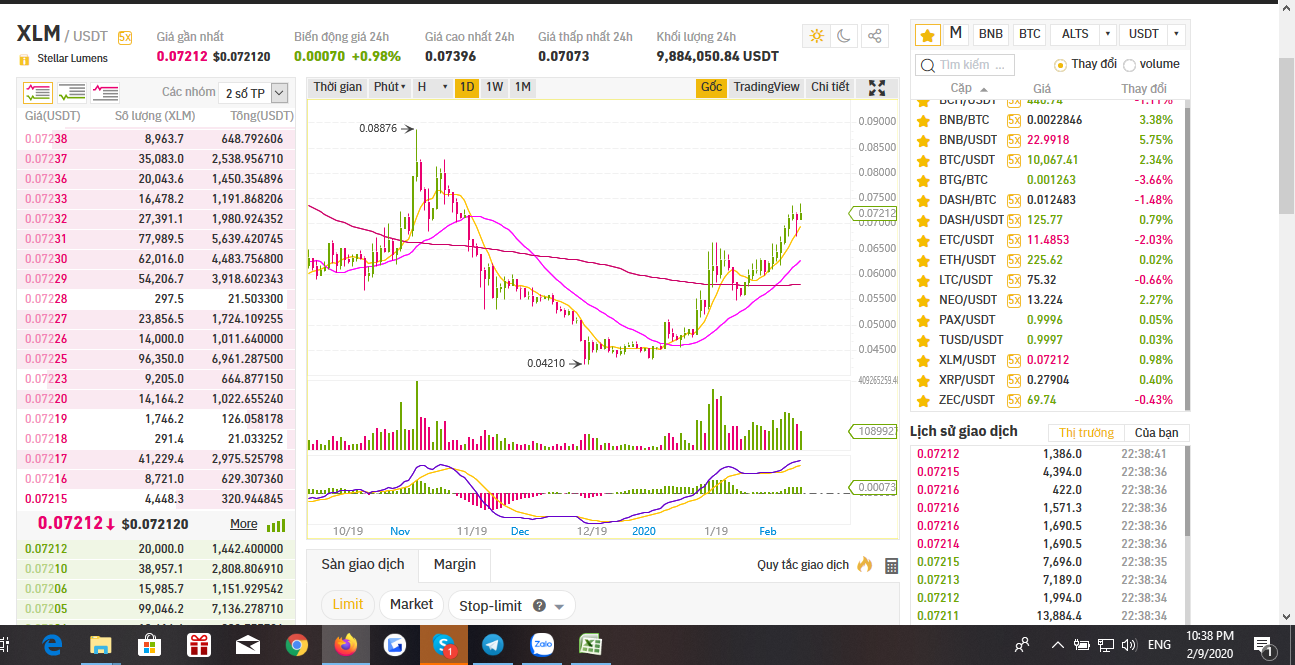Click the share icon

tap(875, 36)
